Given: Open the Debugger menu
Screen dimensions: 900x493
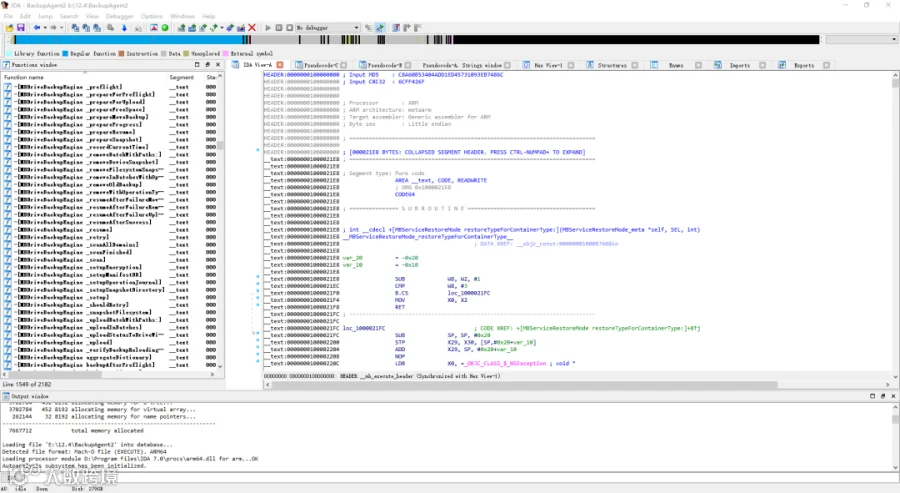Looking at the screenshot, I should (x=119, y=16).
